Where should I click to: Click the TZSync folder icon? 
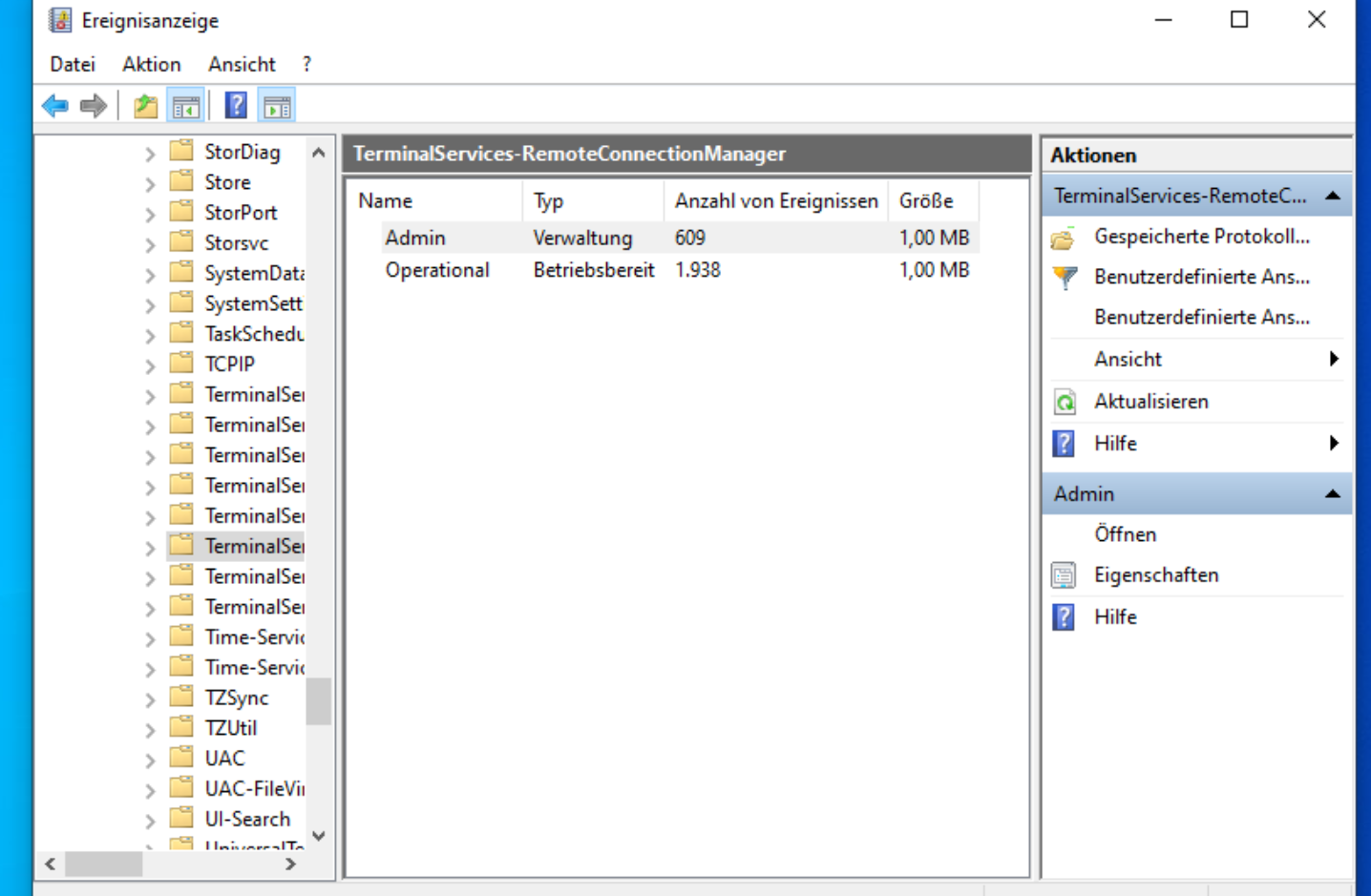(181, 697)
